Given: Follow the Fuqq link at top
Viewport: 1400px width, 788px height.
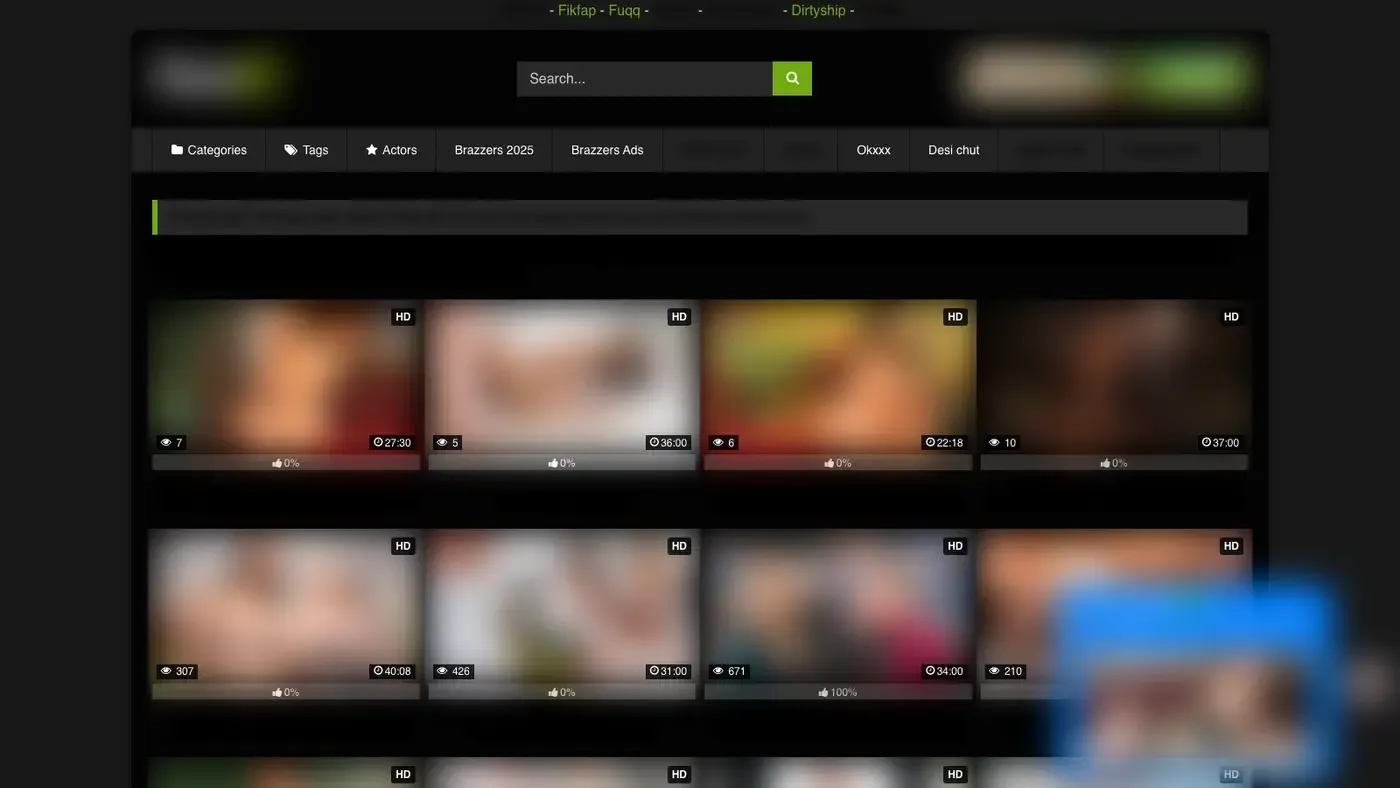Looking at the screenshot, I should tap(624, 10).
